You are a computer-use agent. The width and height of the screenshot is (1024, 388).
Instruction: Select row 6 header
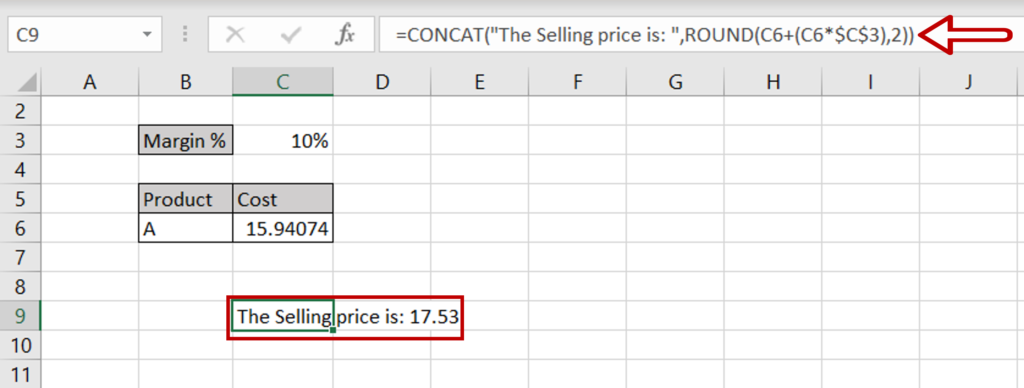tap(20, 229)
